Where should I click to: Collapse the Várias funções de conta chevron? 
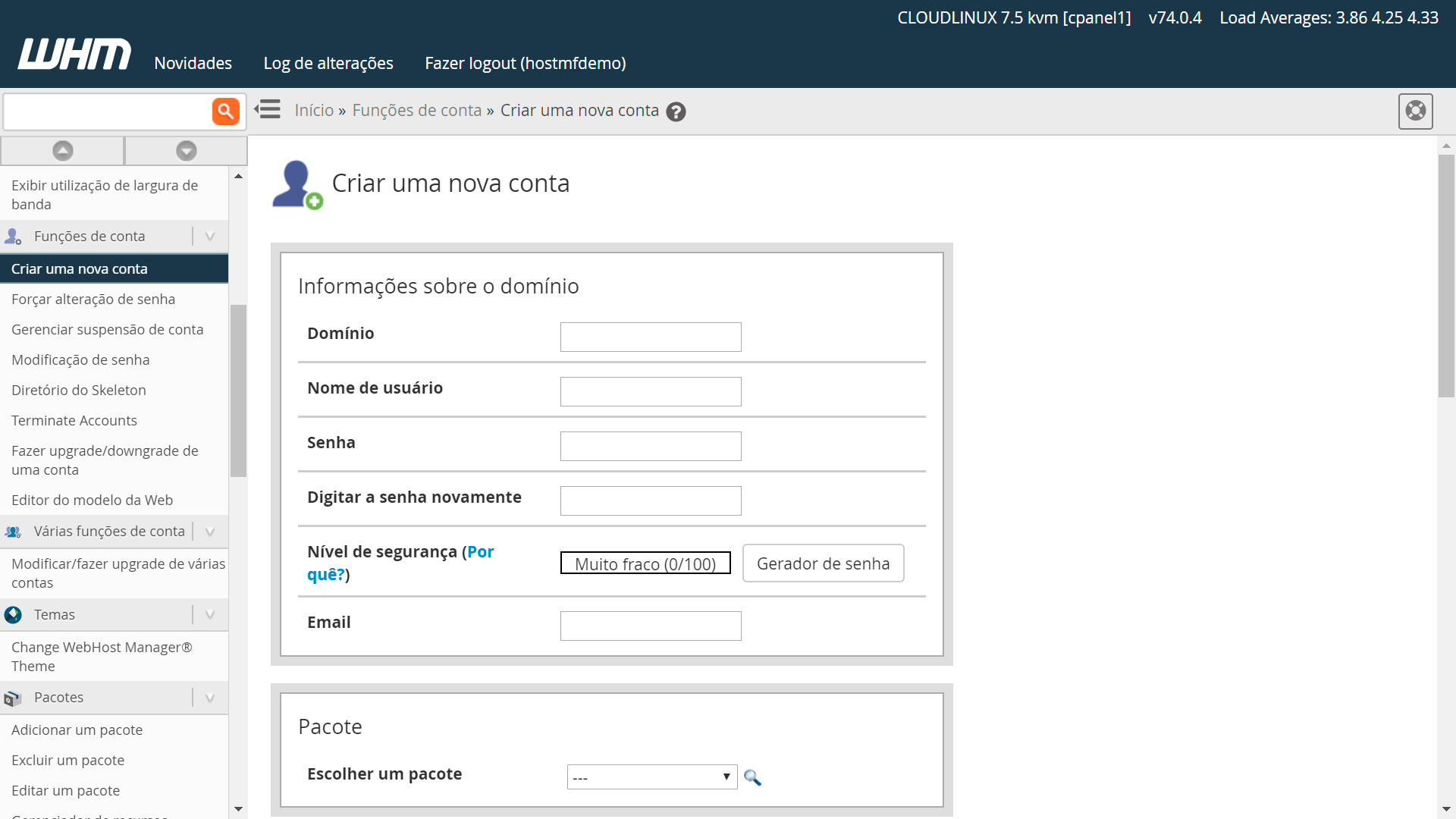point(210,532)
